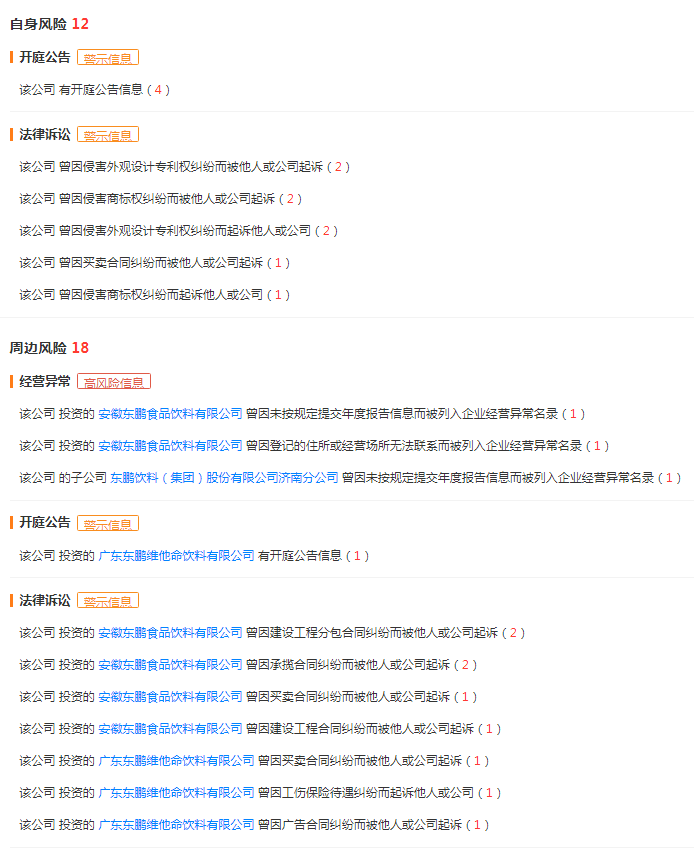
Task: Click 开庭公告 title under 周边风险
Action: coord(45,522)
